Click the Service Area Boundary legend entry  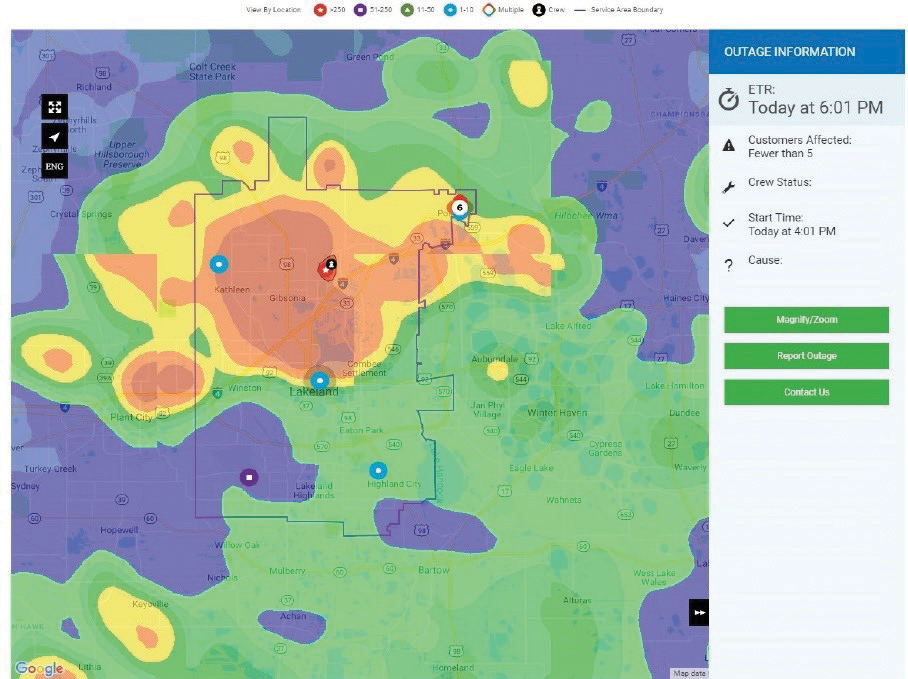[618, 10]
